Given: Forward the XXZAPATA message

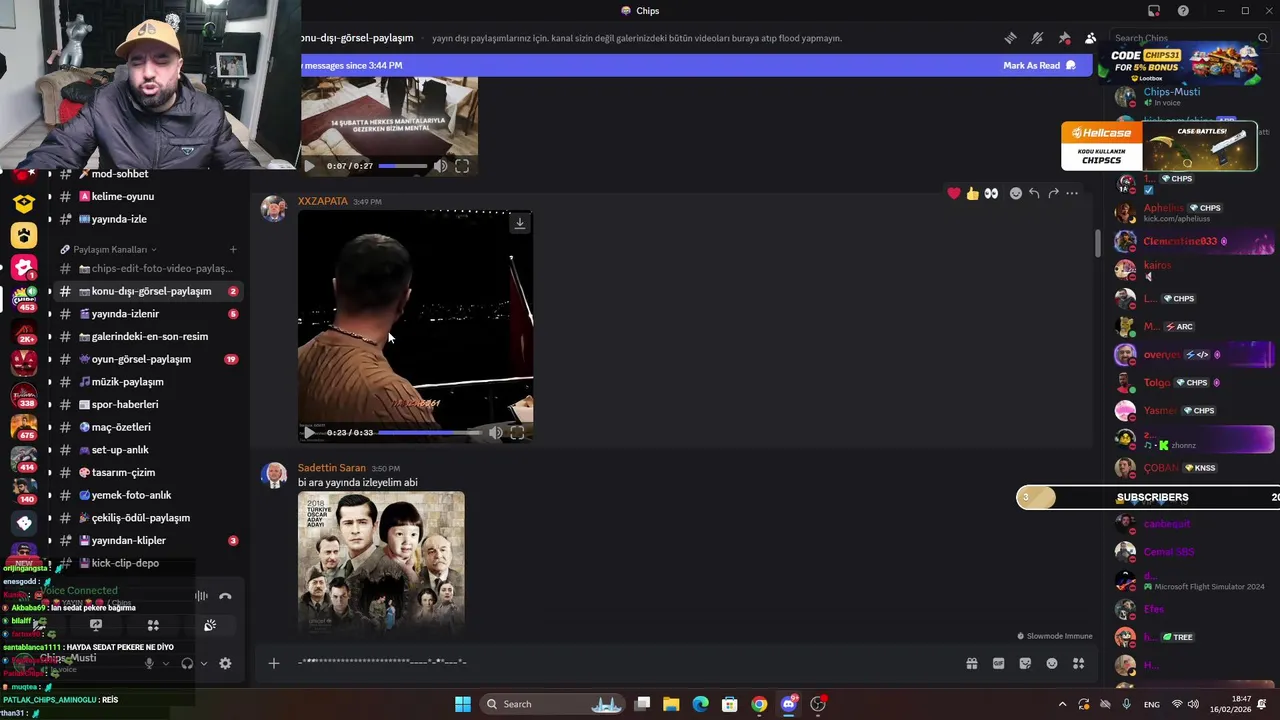Looking at the screenshot, I should (x=1053, y=193).
